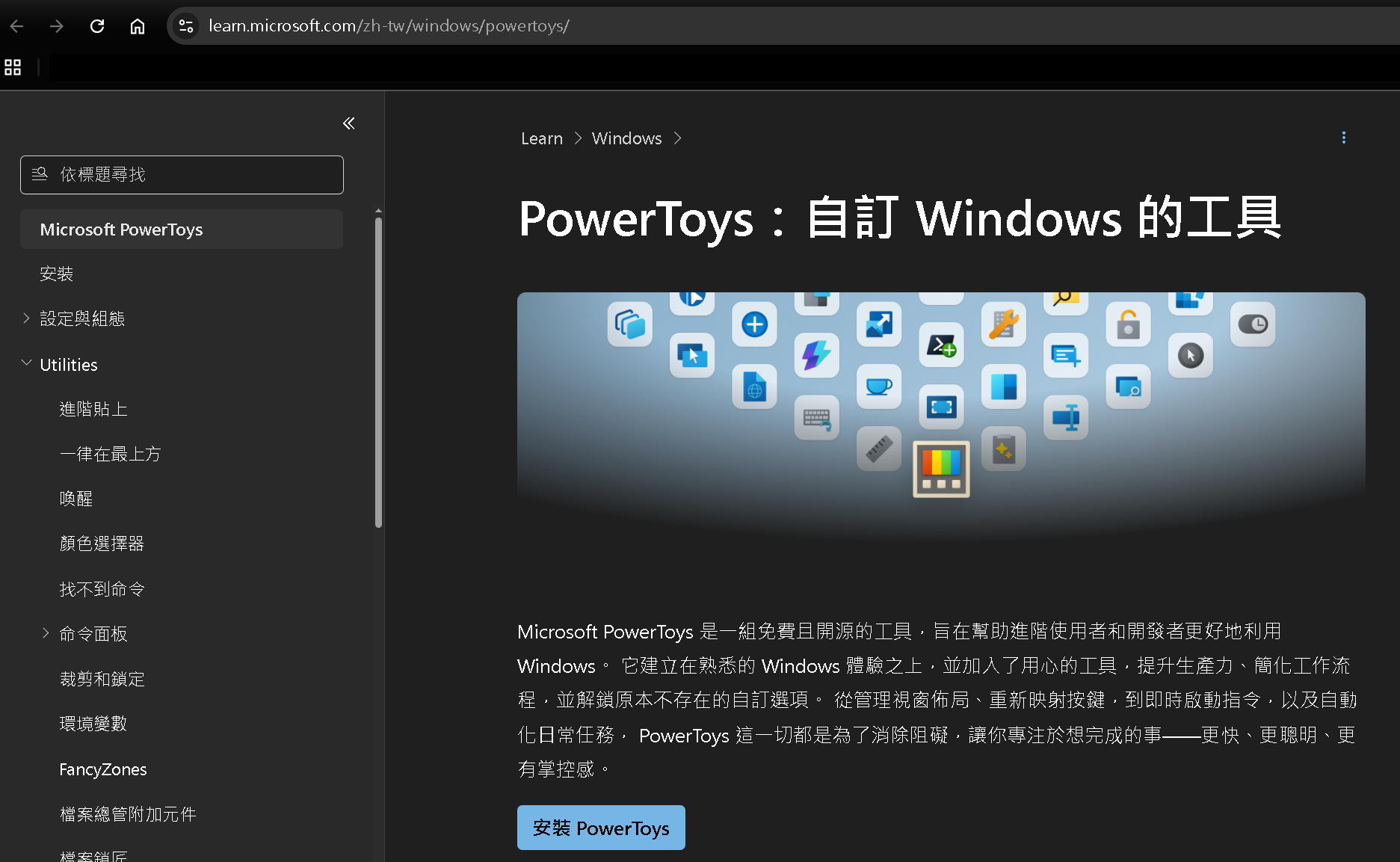Select Microsoft PowerToys in the sidebar
Viewport: 1400px width, 862px height.
tap(182, 230)
